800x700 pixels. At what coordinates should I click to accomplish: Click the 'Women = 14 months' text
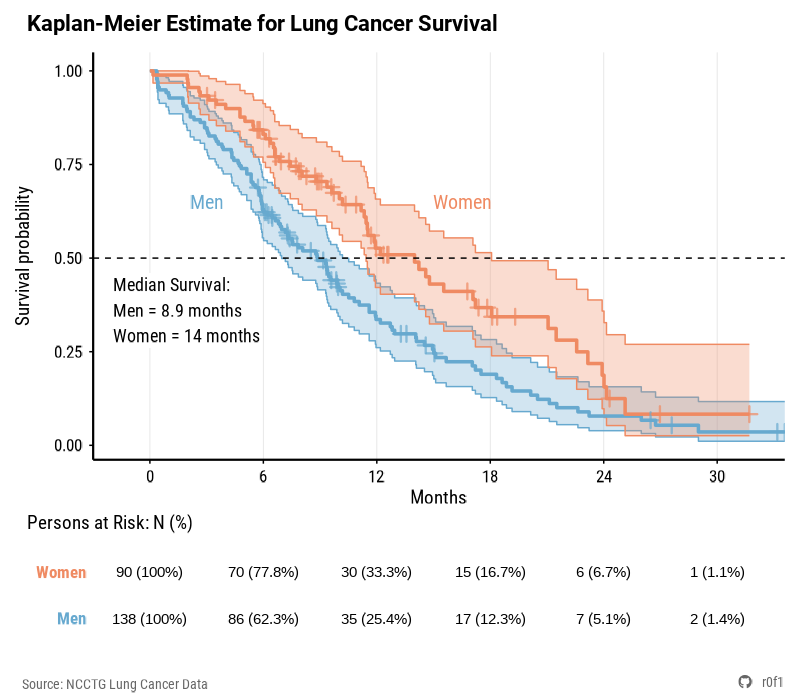point(186,336)
